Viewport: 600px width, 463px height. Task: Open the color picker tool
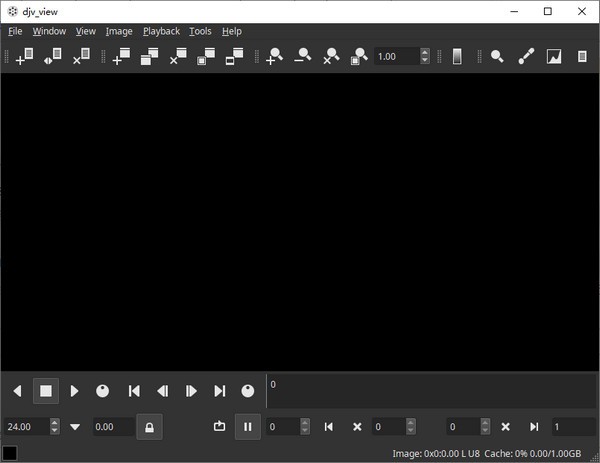coord(526,57)
